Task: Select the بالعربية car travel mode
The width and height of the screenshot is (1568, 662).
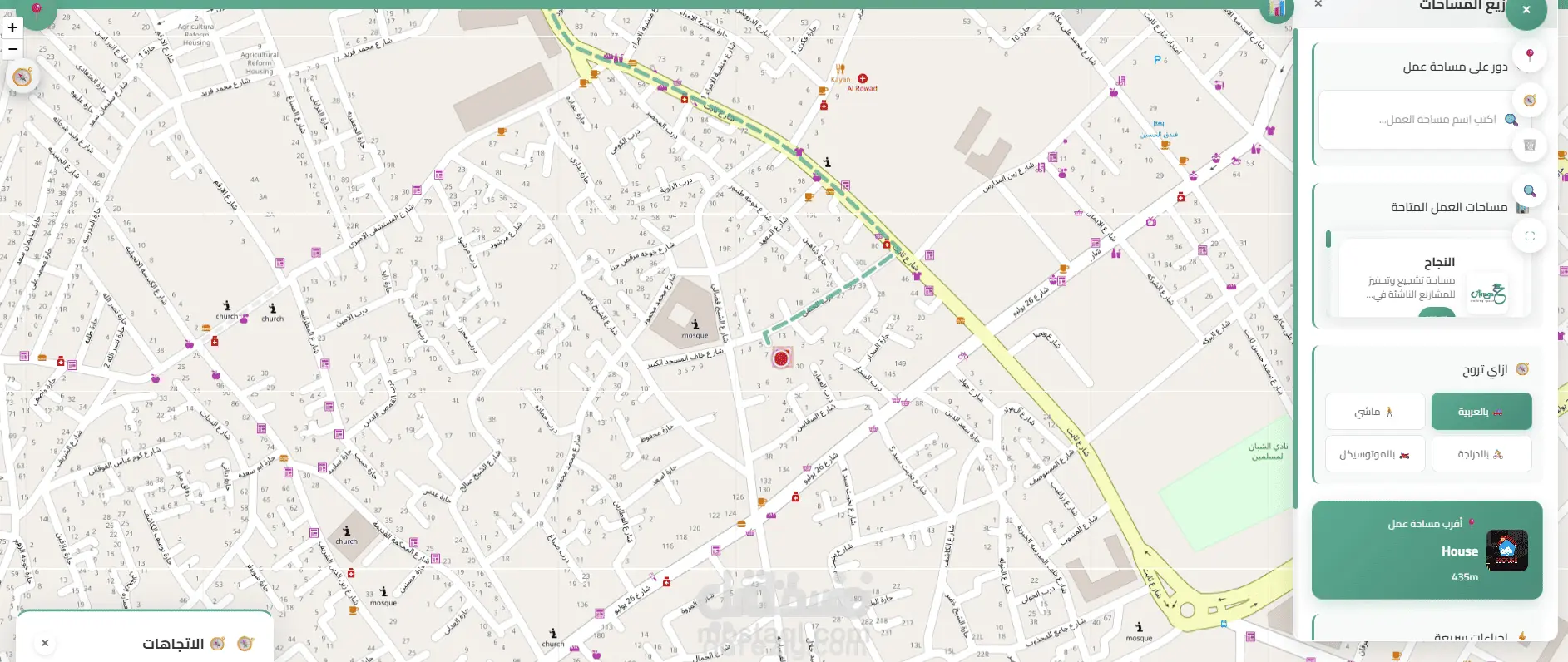Action: (x=1481, y=412)
